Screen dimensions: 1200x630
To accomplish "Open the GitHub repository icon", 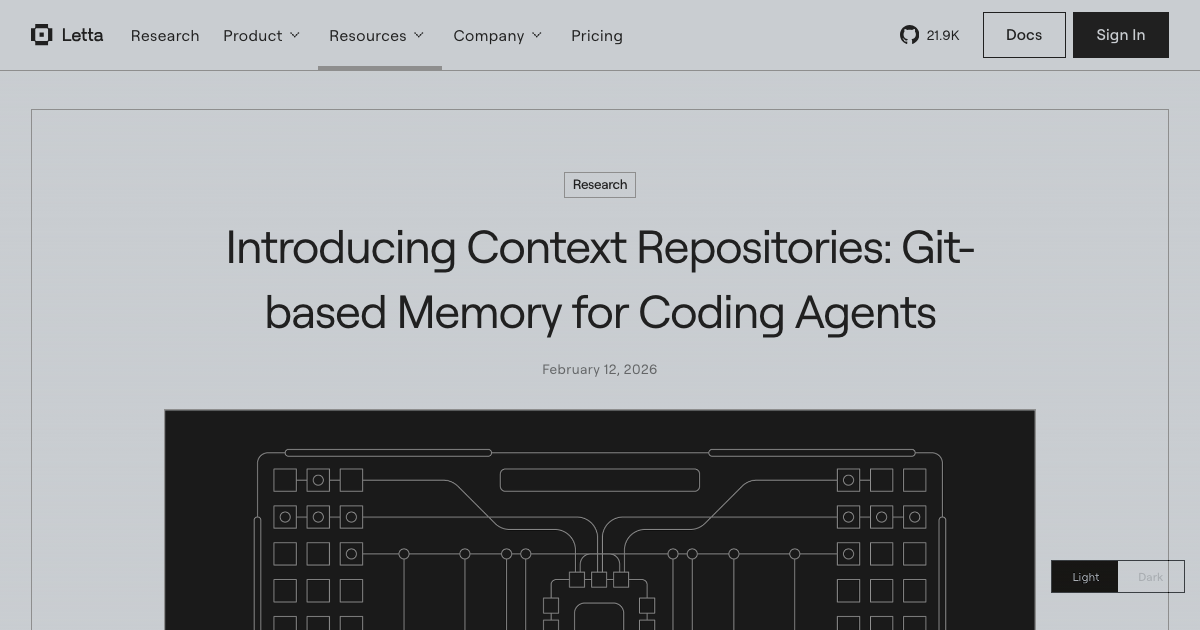I will 909,35.
